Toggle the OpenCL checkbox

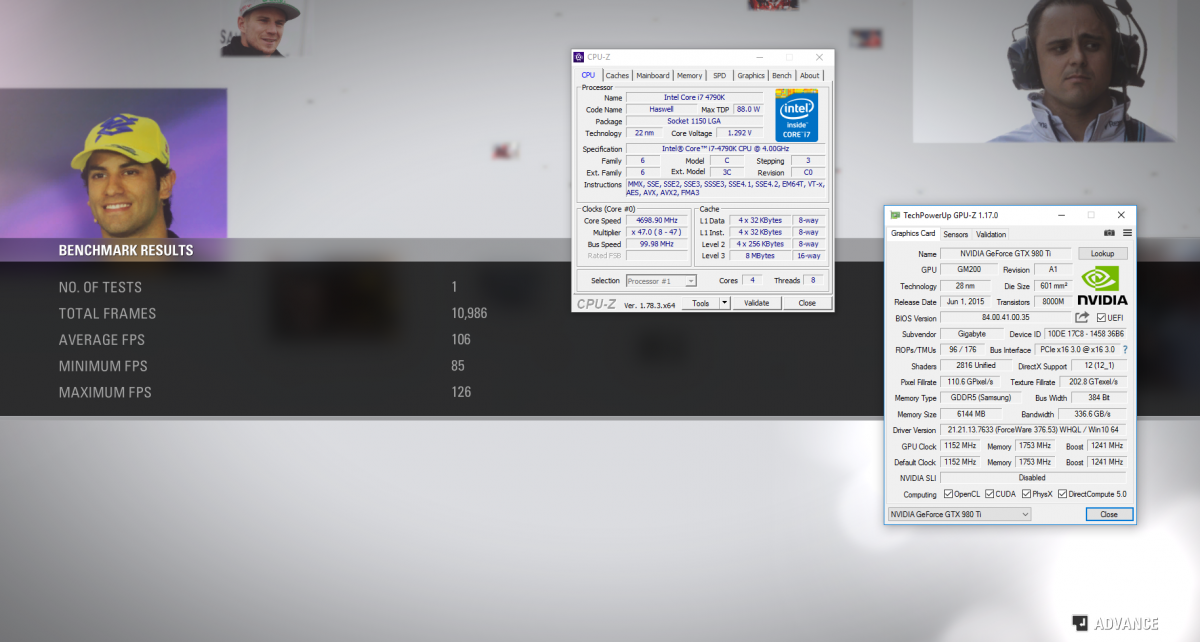[948, 494]
